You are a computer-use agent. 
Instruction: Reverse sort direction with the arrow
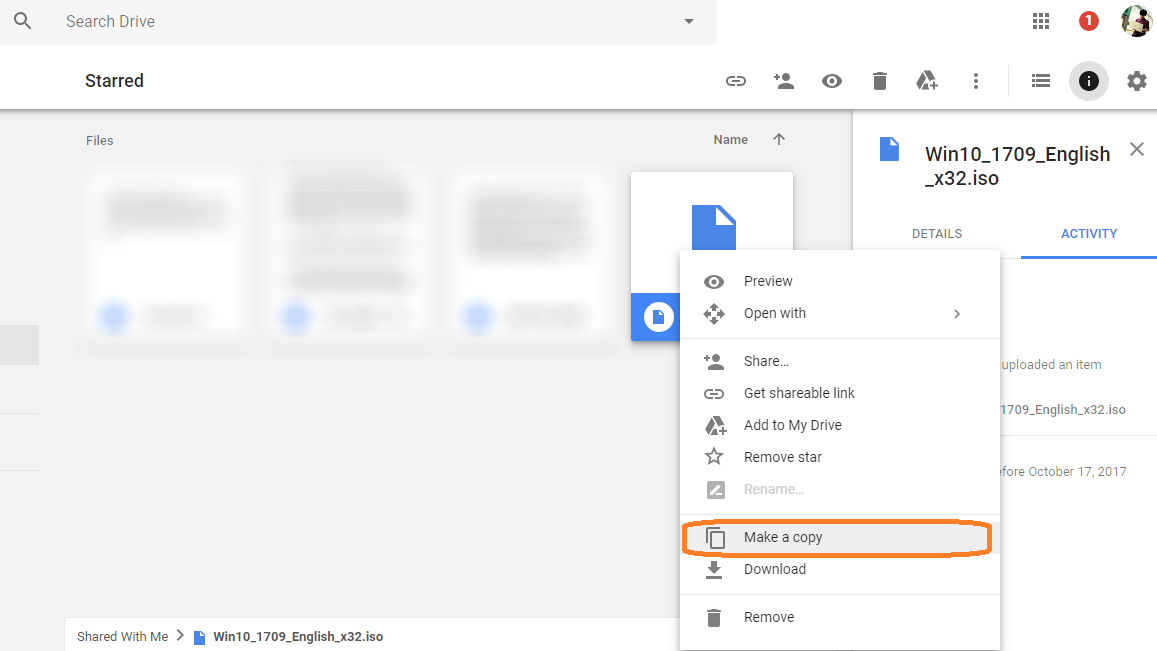(779, 140)
